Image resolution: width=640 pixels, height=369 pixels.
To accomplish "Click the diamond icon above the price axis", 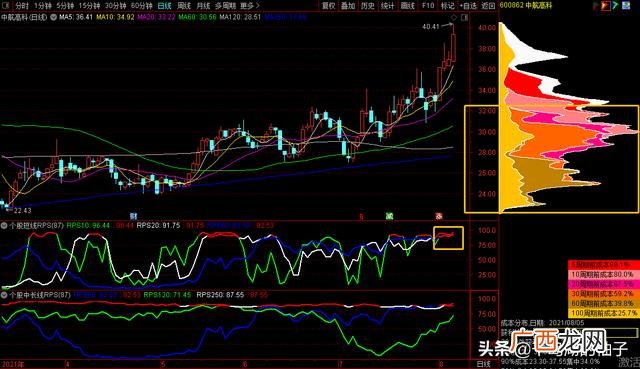I will (454, 18).
